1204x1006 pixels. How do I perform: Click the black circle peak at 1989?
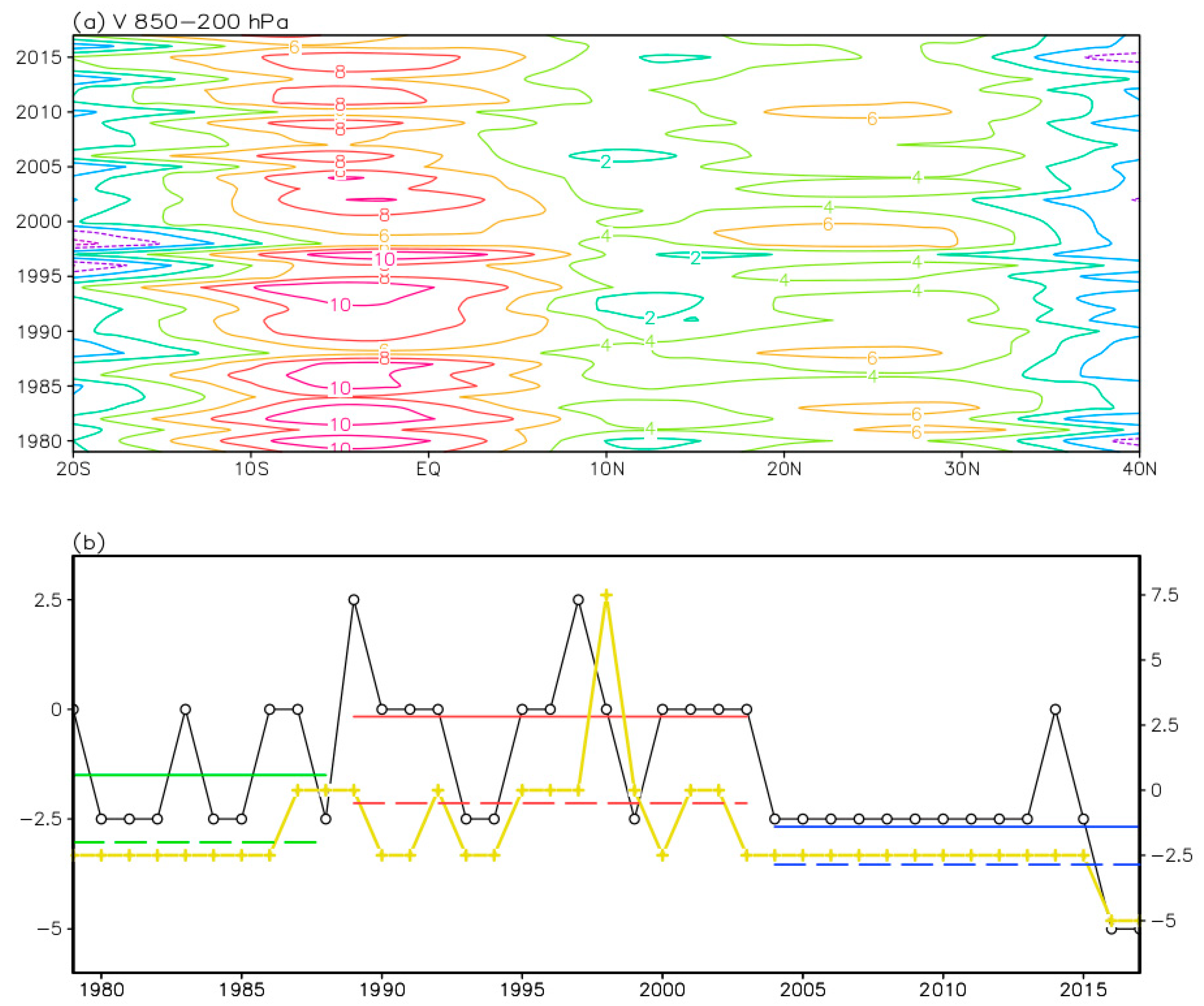[354, 600]
